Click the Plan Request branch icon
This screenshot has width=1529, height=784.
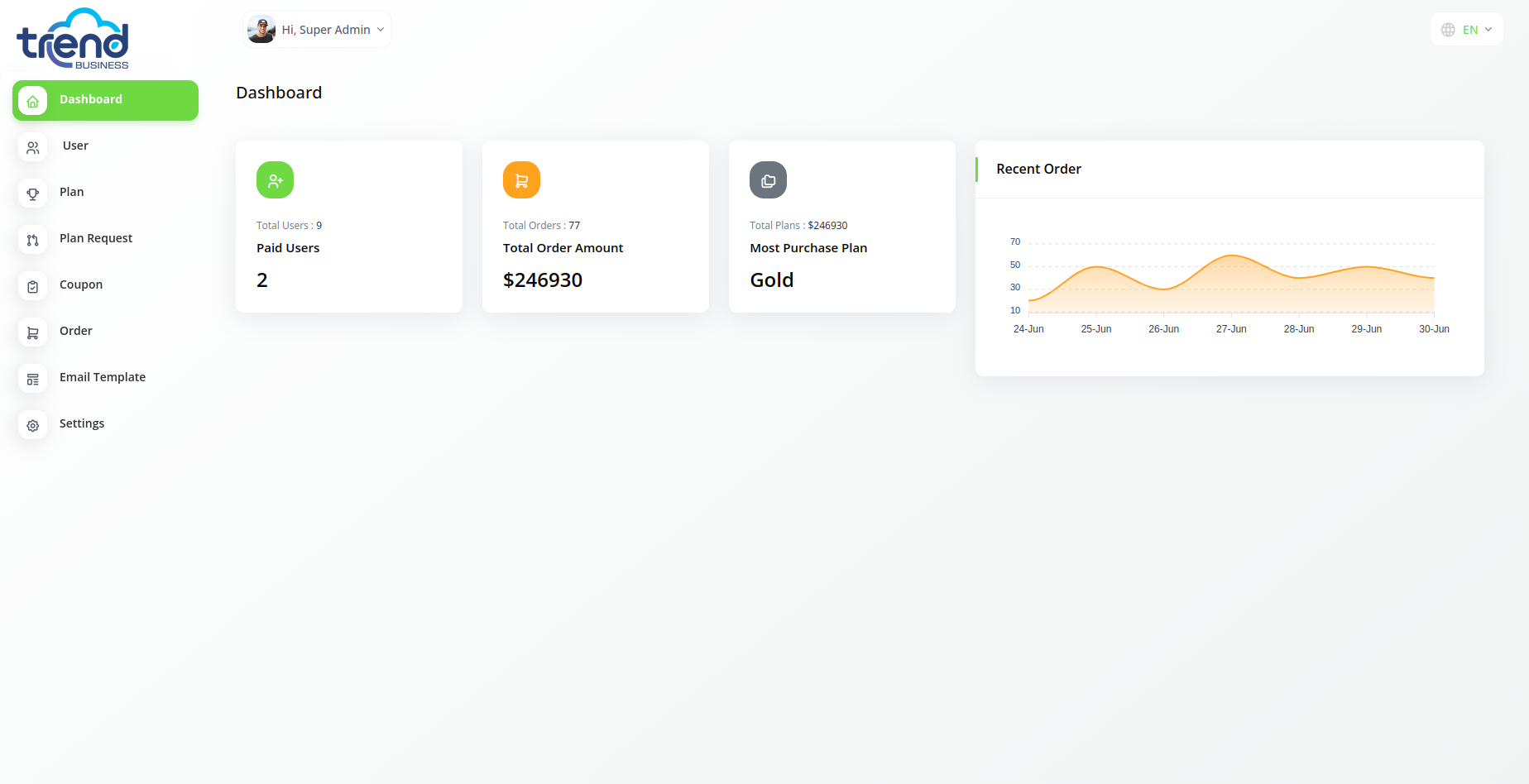click(x=32, y=240)
